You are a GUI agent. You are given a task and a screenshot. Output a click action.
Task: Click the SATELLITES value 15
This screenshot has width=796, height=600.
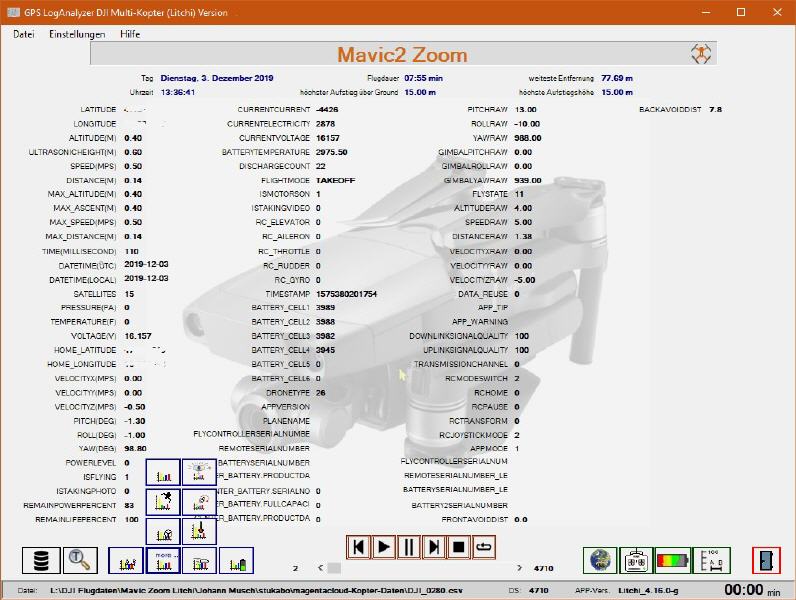[129, 294]
